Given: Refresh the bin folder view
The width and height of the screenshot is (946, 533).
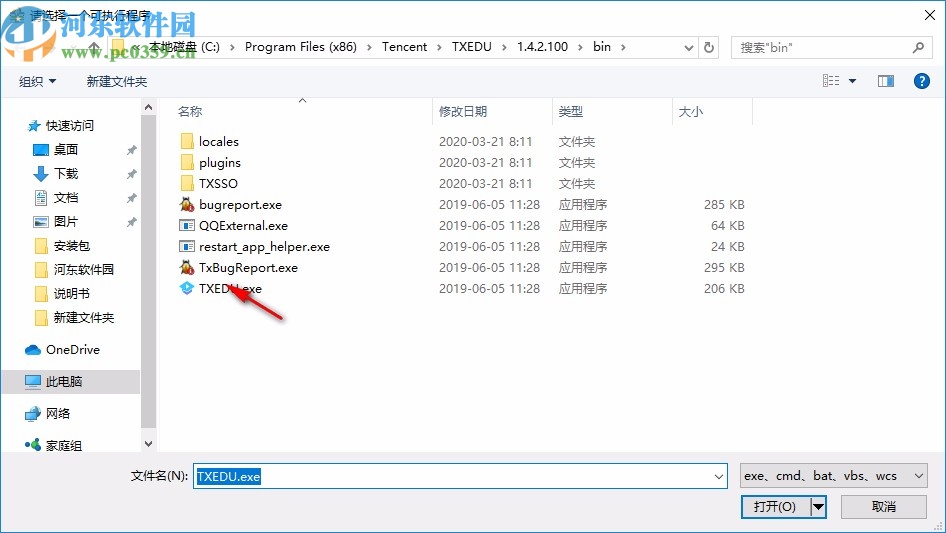Looking at the screenshot, I should point(710,47).
